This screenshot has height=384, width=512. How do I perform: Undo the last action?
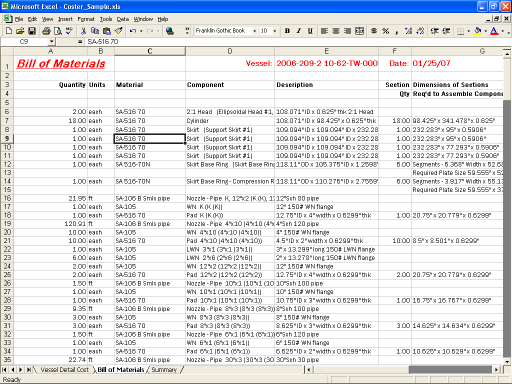click(x=133, y=31)
